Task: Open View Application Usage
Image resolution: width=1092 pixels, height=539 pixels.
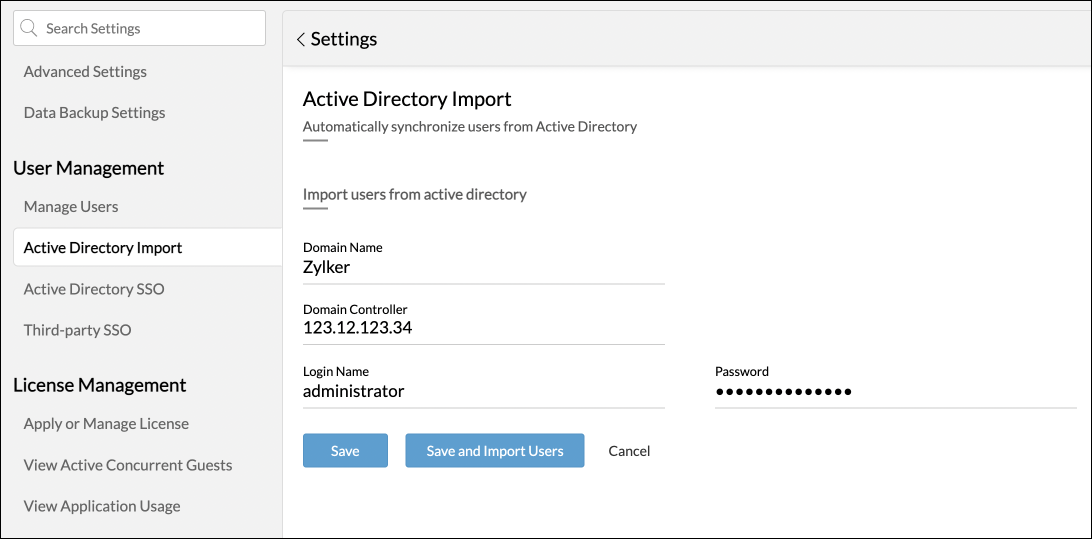Action: point(102,506)
